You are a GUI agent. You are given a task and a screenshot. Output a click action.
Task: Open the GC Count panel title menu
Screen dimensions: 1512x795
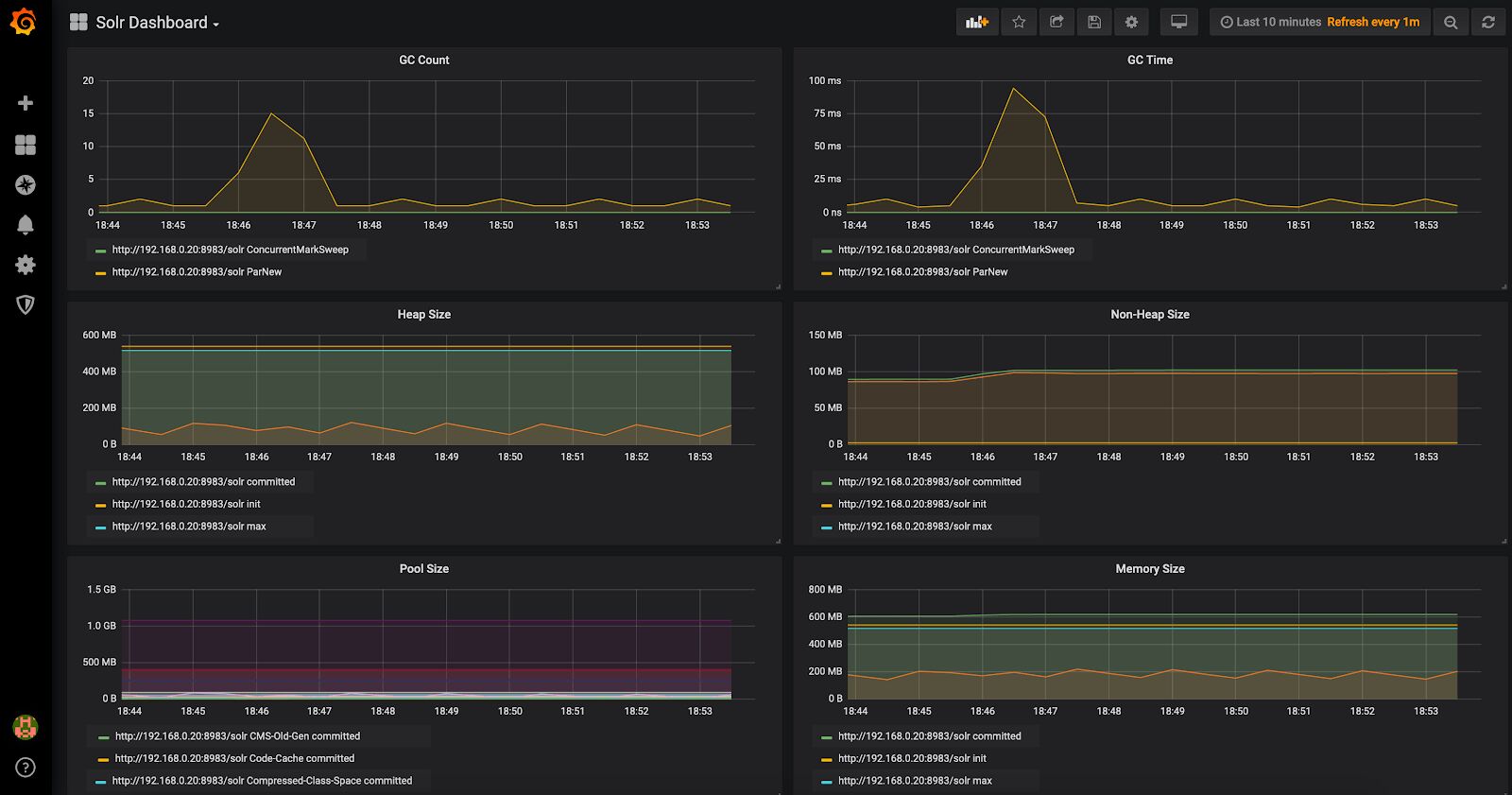coord(424,60)
